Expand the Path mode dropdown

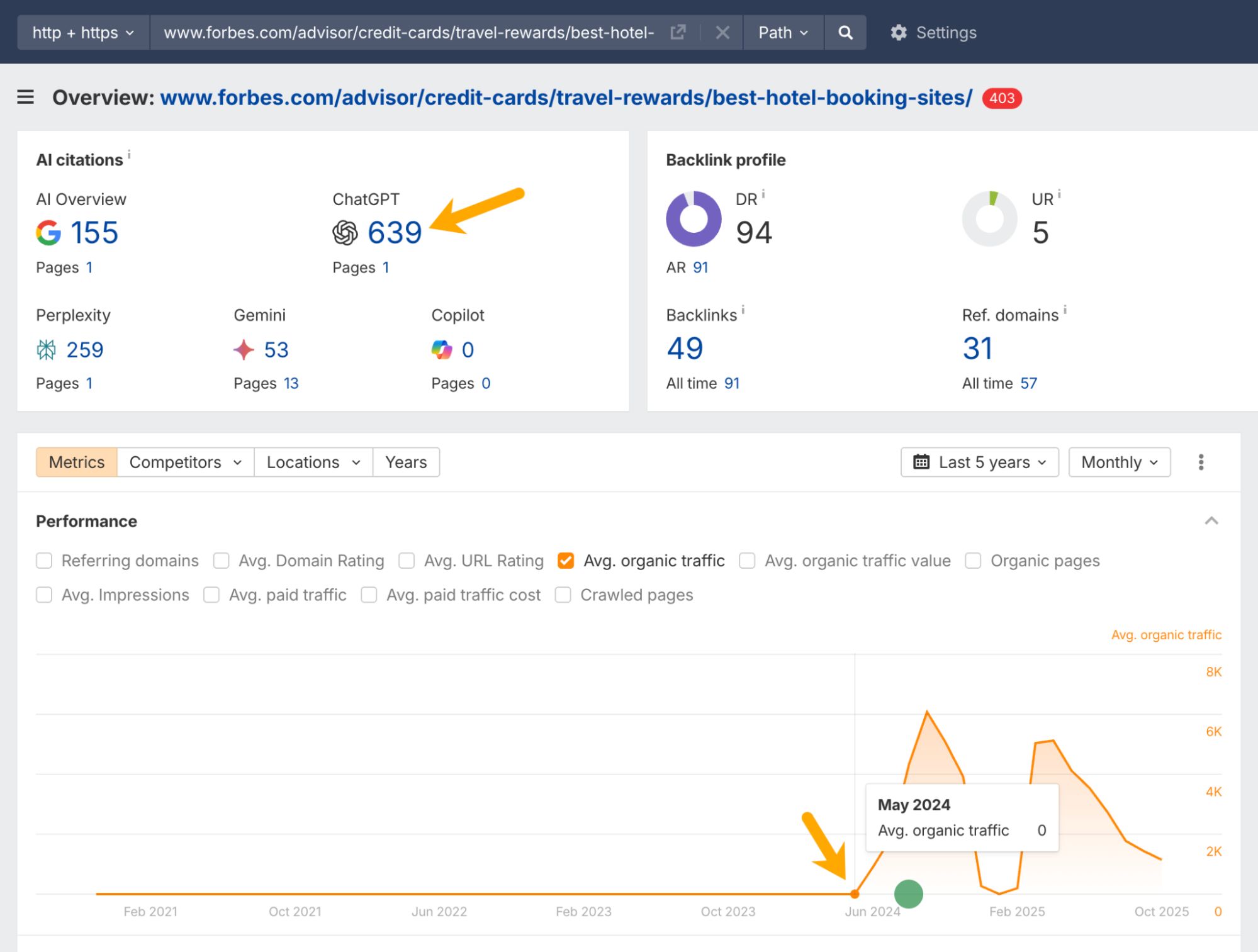782,32
